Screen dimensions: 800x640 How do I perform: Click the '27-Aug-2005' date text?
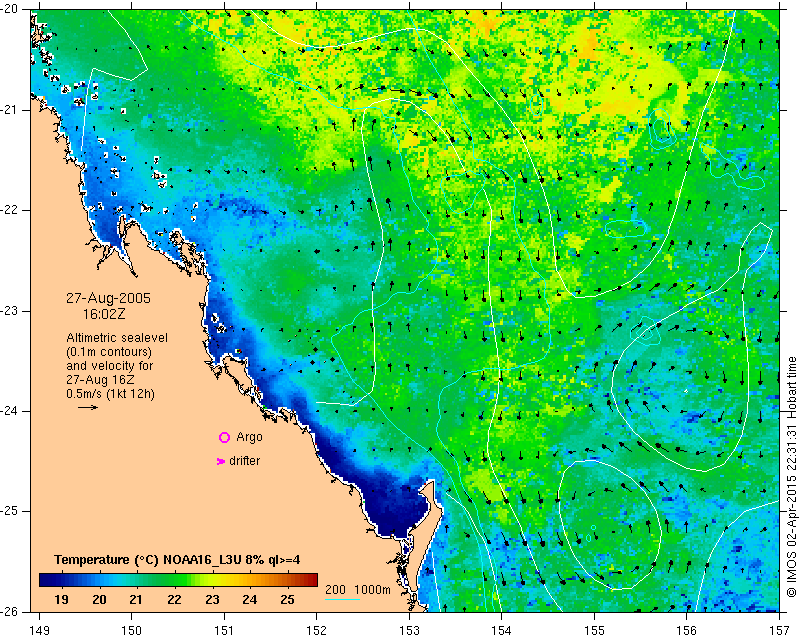108,298
